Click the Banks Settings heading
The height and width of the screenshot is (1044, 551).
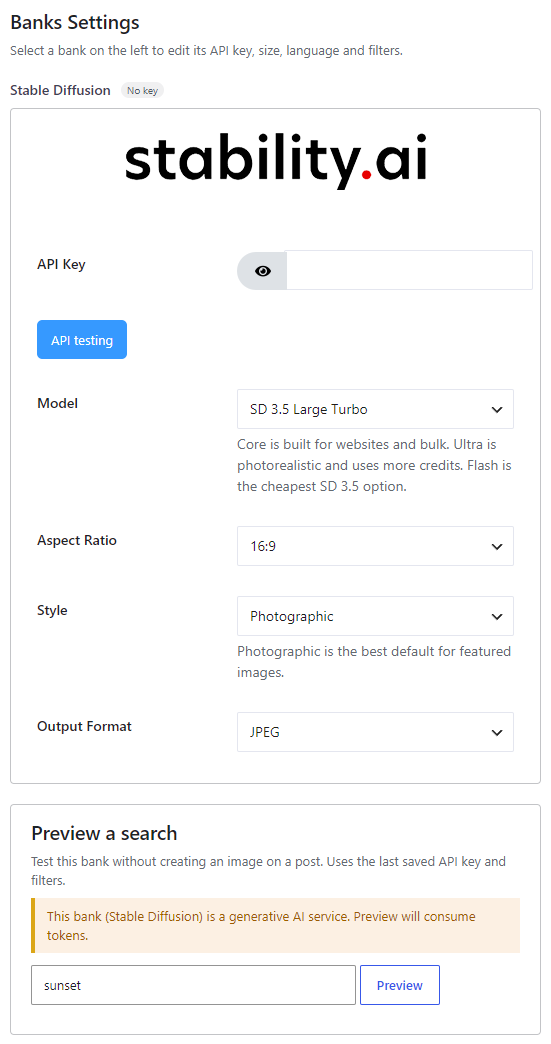coord(75,22)
